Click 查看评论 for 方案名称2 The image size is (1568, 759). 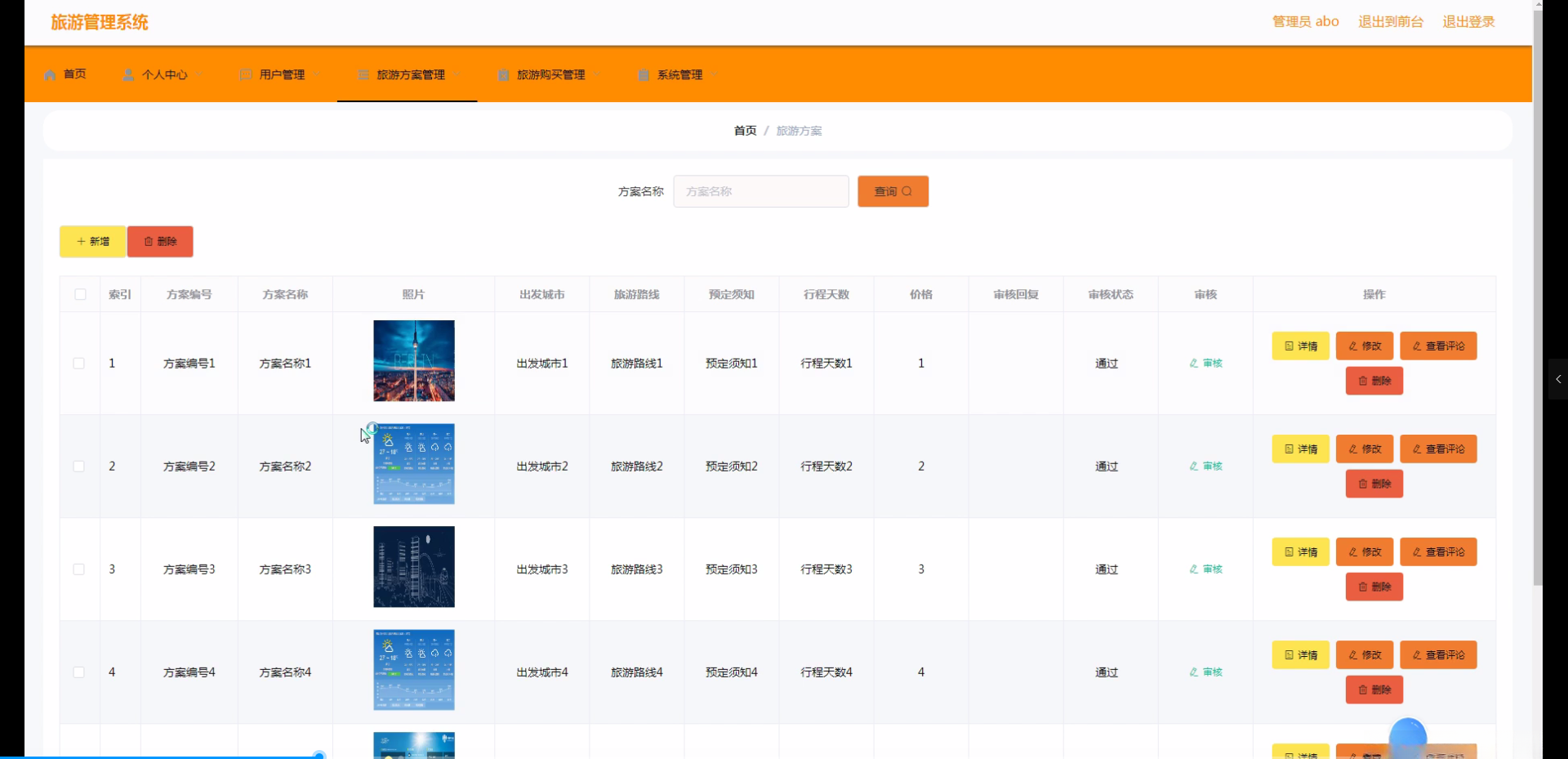1438,449
